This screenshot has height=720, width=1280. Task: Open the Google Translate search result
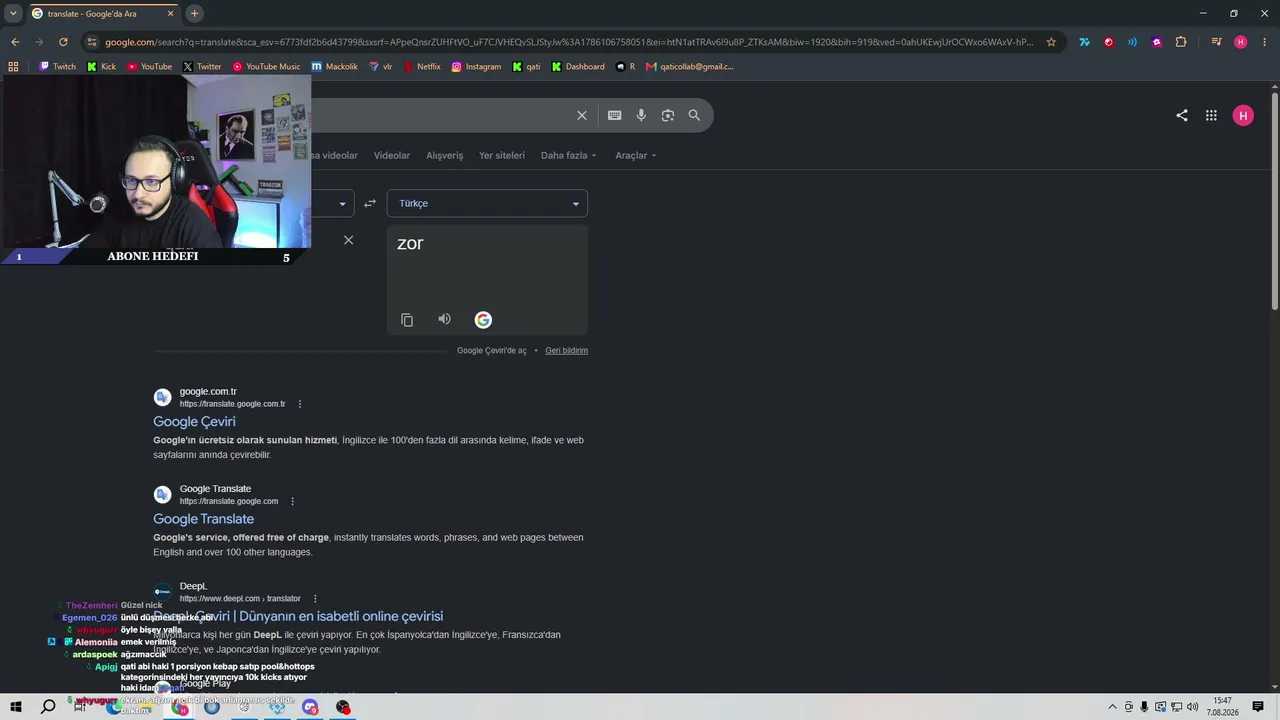(x=203, y=519)
